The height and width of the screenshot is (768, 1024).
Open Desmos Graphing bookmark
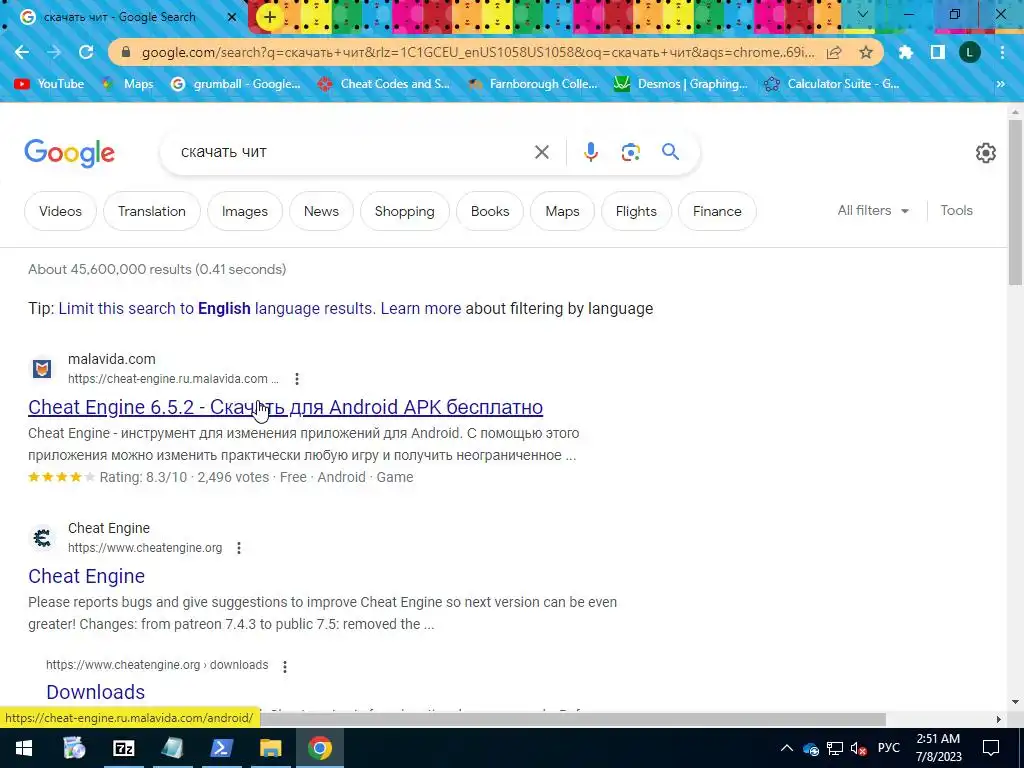point(680,84)
